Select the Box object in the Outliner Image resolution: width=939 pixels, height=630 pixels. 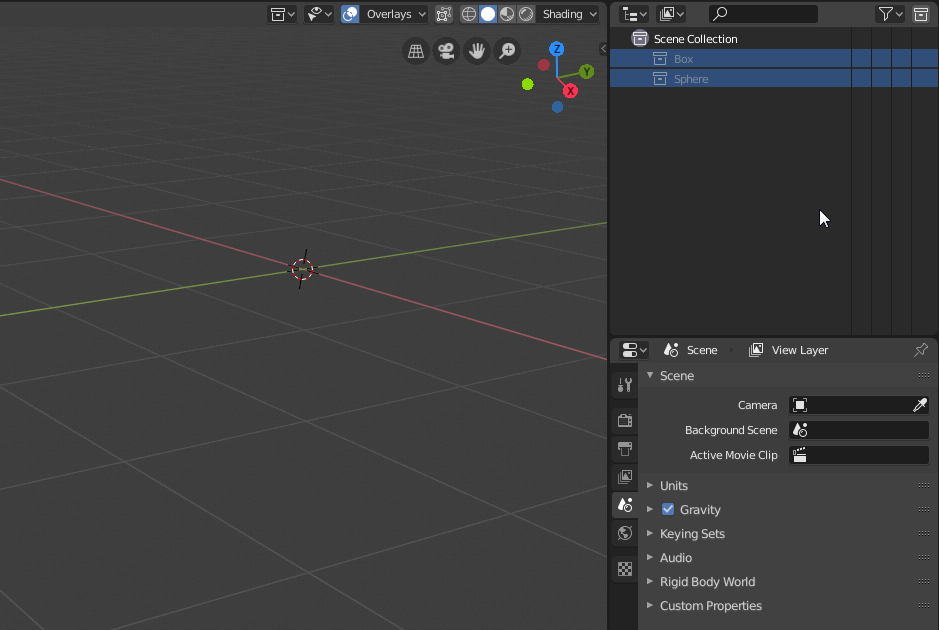click(684, 58)
